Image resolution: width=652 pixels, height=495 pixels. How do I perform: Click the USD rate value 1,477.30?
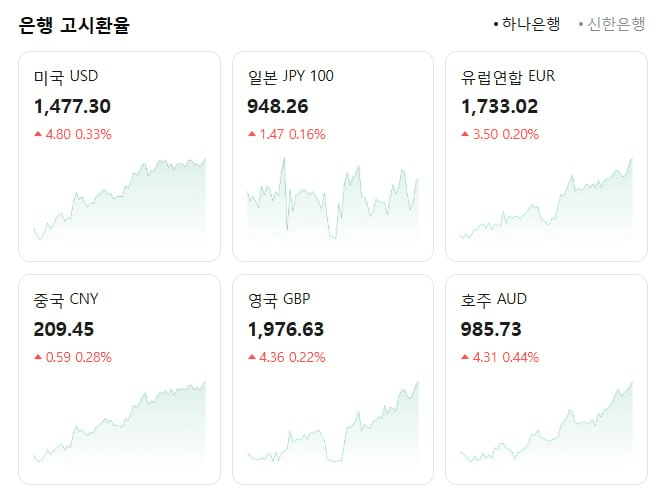tap(72, 106)
